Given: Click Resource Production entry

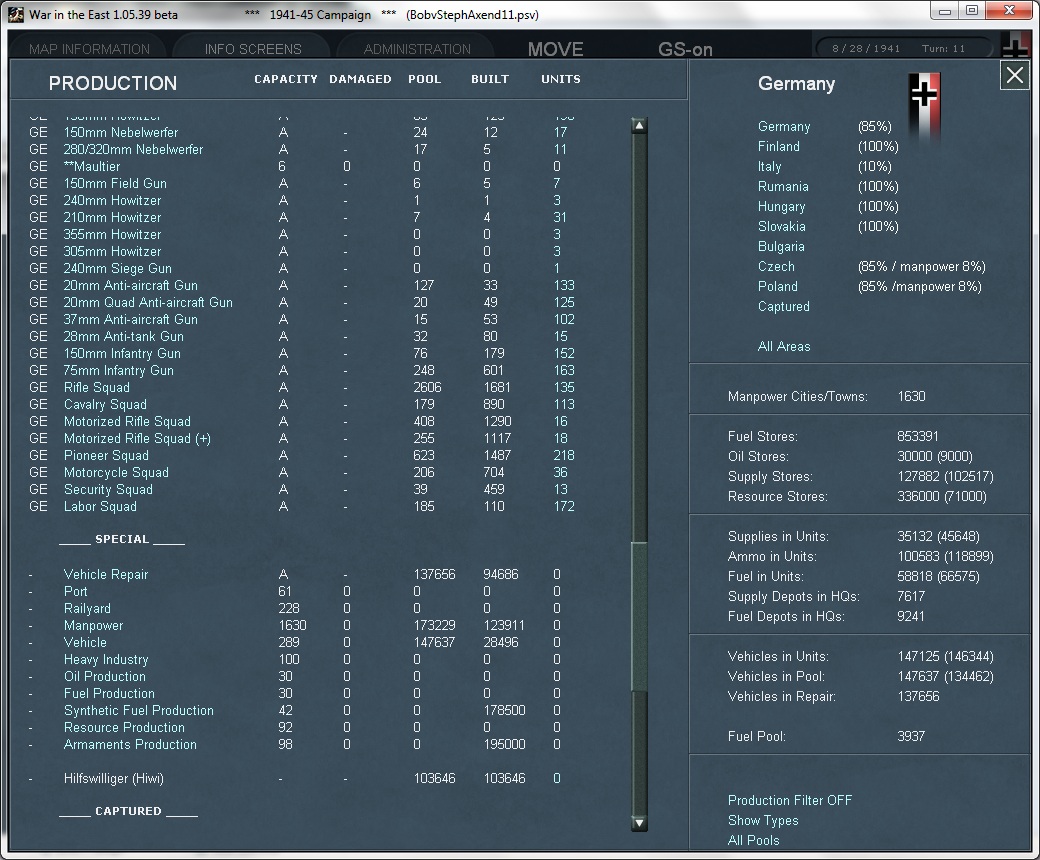Looking at the screenshot, I should 124,727.
